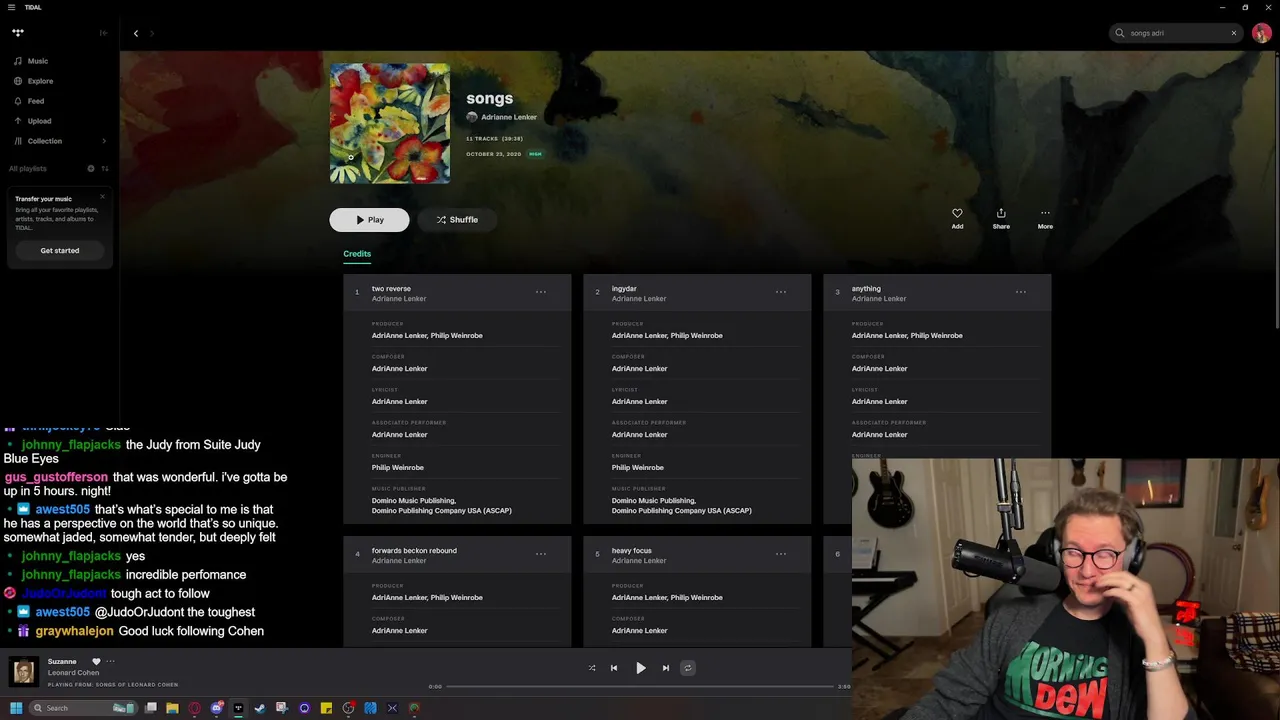This screenshot has height=720, width=1280.
Task: Click Get started on transfer card
Action: click(x=60, y=250)
